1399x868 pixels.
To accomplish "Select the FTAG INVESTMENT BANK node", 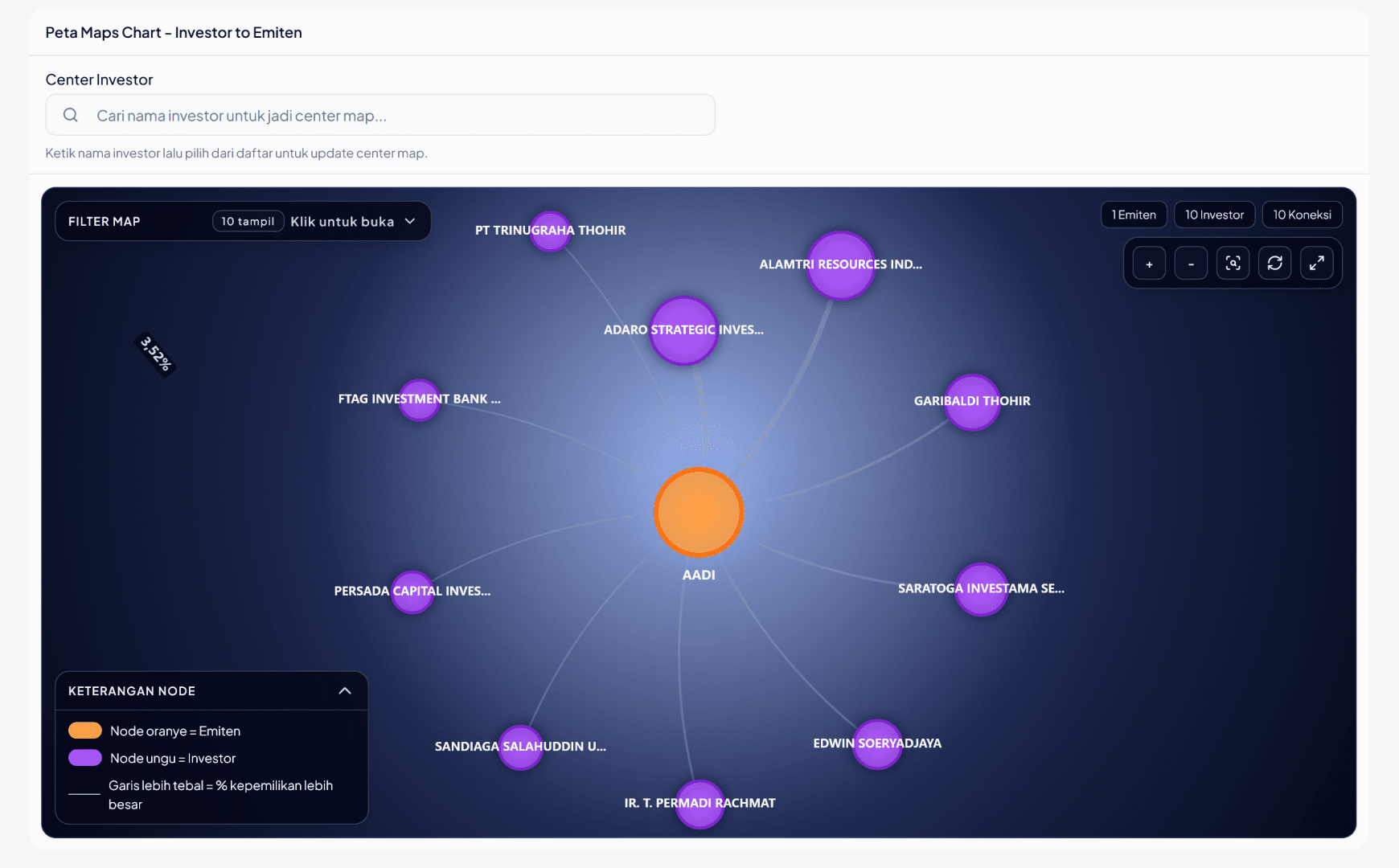I will [419, 399].
